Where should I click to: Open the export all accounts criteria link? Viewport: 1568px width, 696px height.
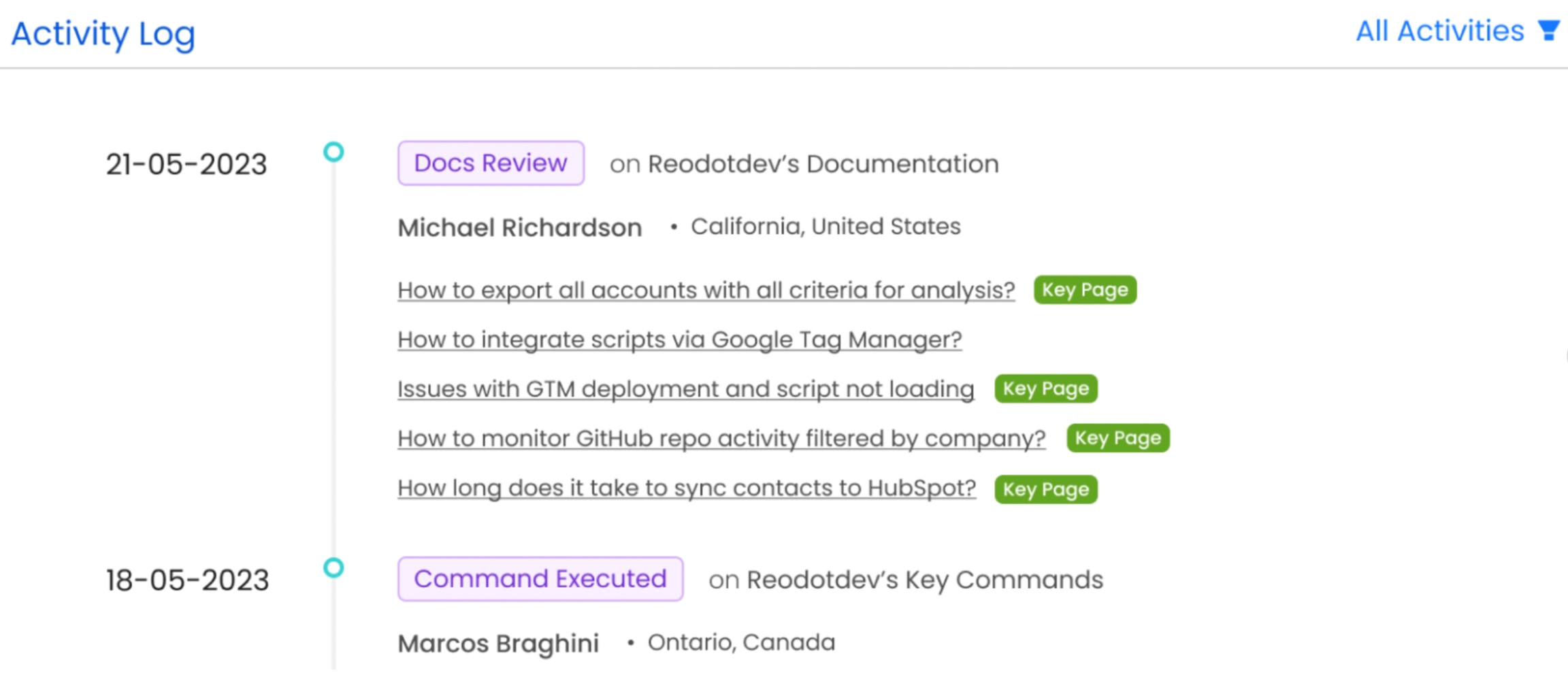coord(706,291)
